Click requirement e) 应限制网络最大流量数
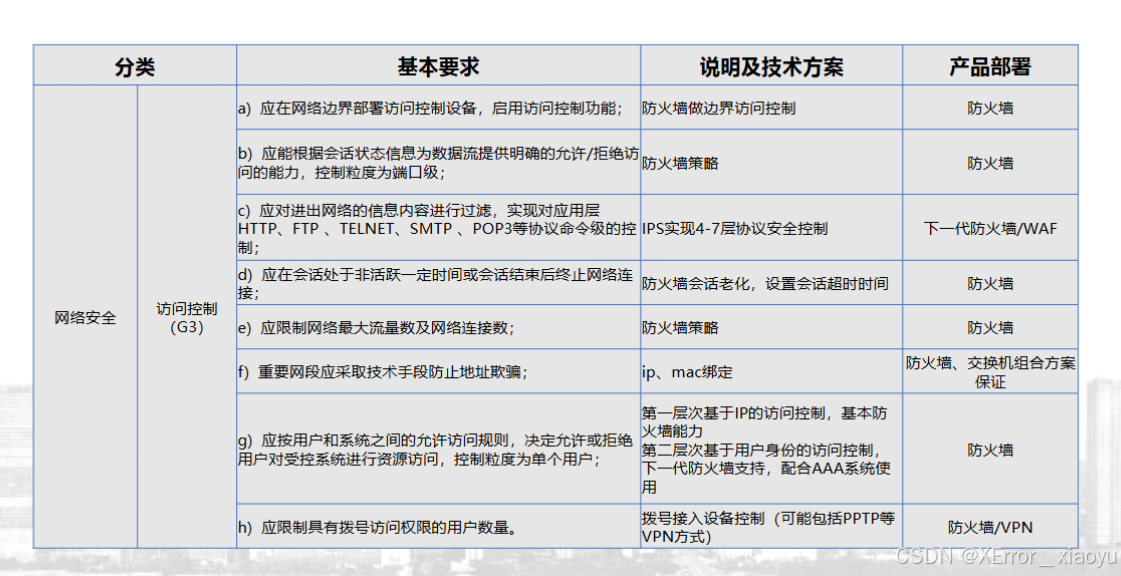 [x=438, y=327]
